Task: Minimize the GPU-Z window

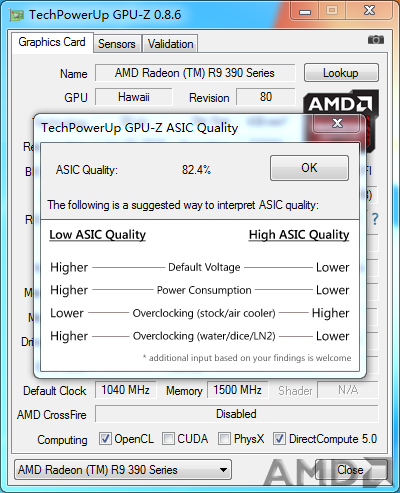Action: tap(305, 11)
